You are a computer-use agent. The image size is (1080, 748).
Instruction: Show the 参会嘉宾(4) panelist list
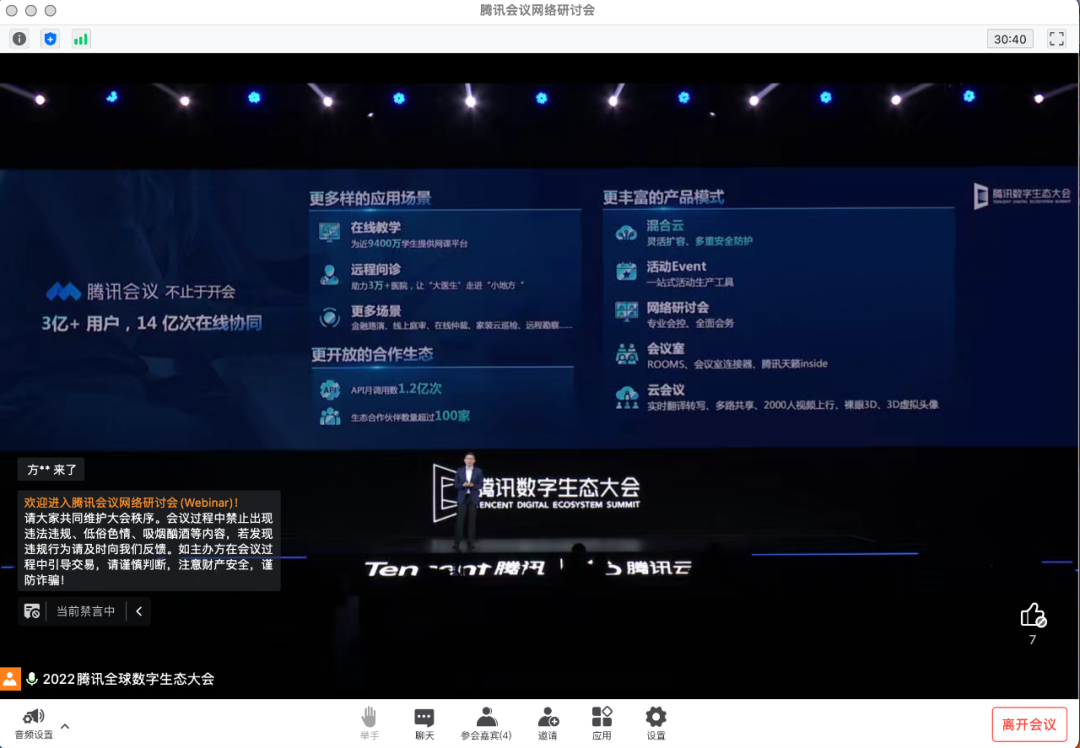click(486, 723)
